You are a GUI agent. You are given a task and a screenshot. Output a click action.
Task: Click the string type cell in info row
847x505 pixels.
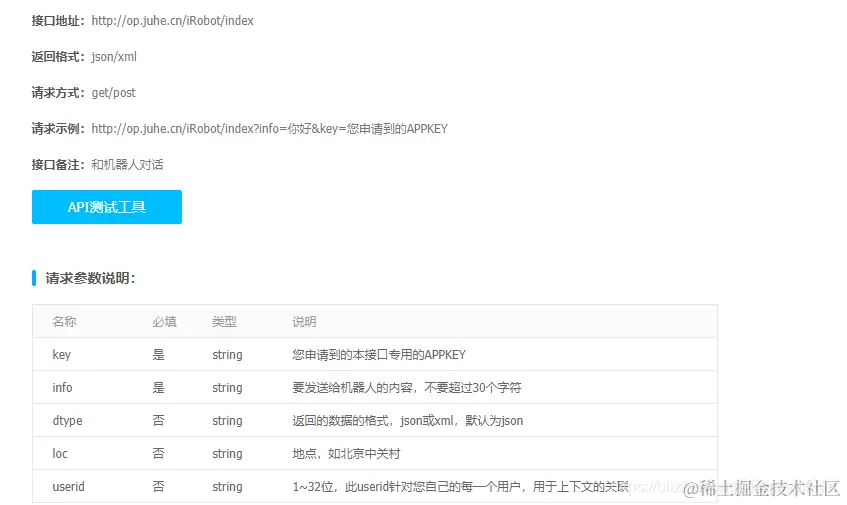[x=227, y=388]
